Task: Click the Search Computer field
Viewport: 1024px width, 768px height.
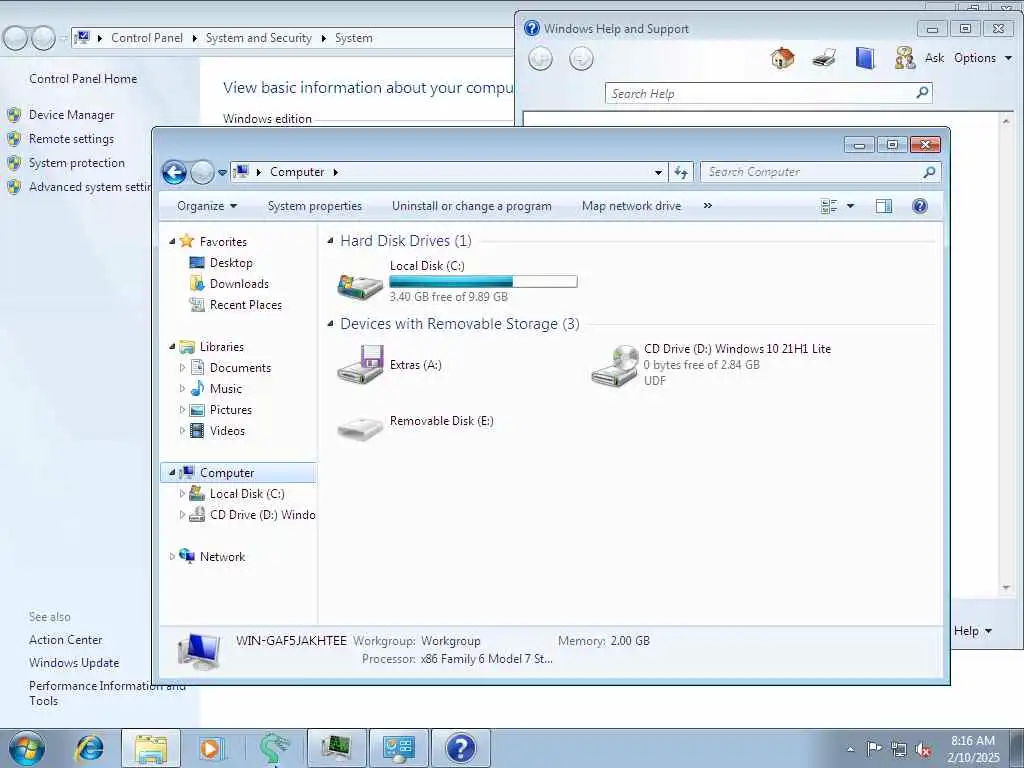Action: pos(820,172)
